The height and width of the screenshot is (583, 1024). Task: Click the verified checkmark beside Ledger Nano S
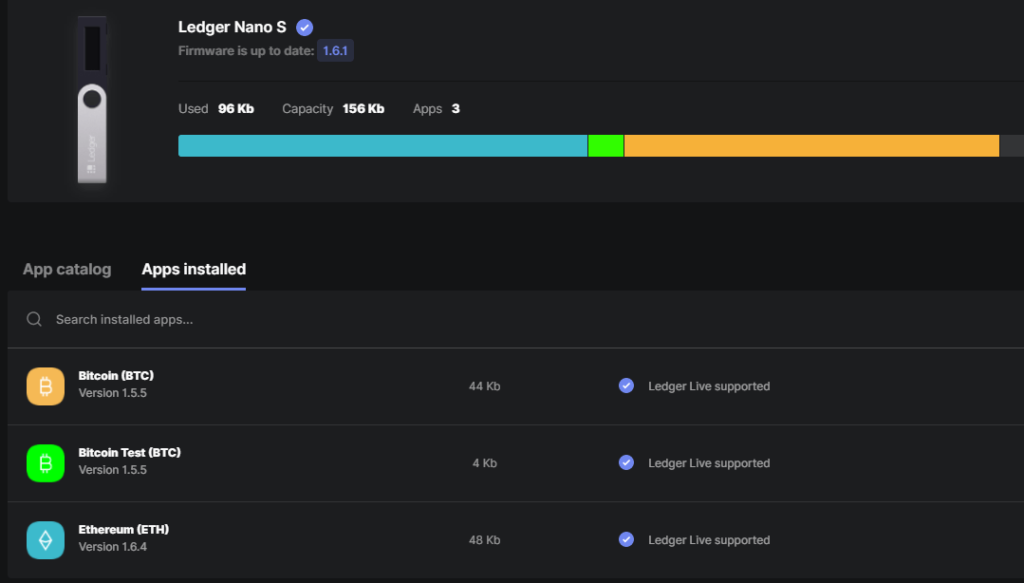tap(305, 28)
